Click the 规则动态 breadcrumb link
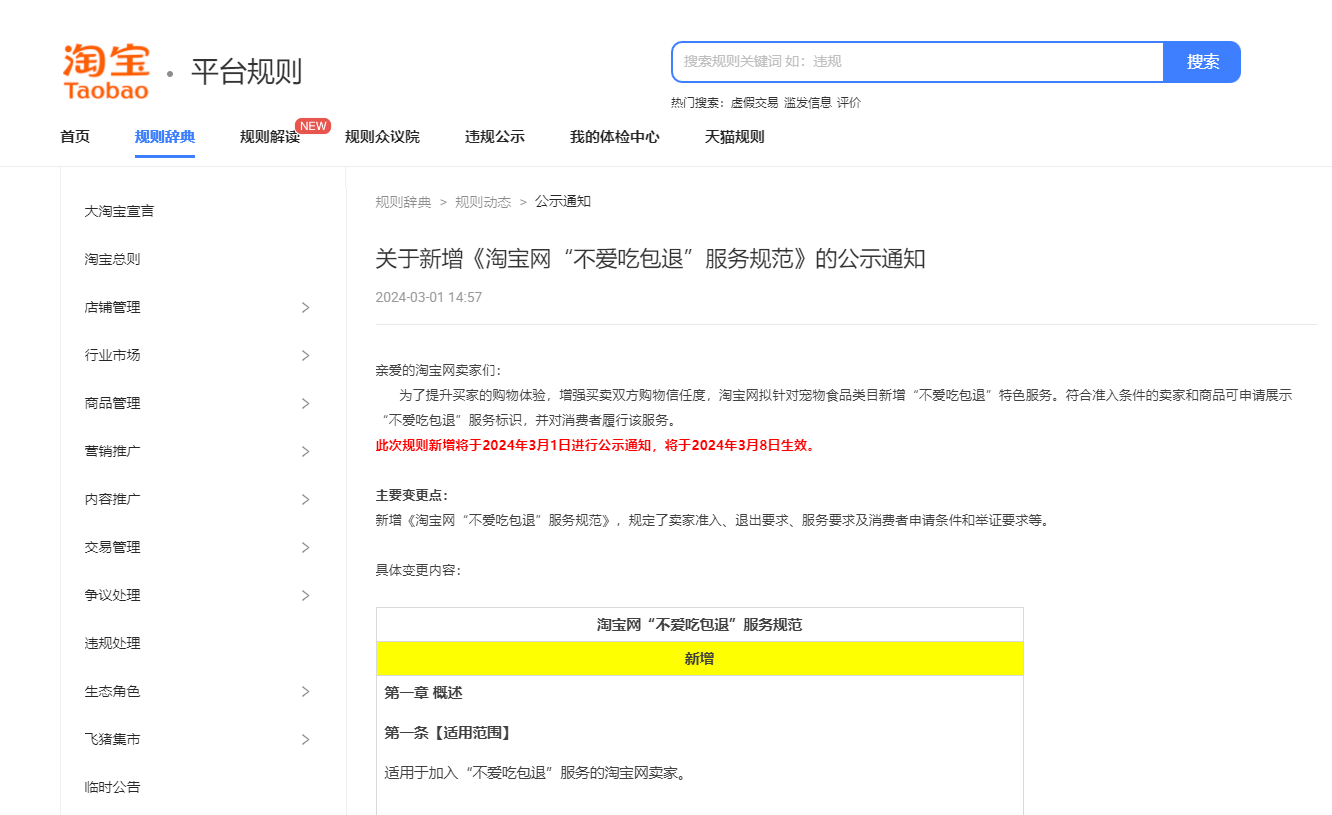This screenshot has height=815, width=1332. tap(483, 202)
